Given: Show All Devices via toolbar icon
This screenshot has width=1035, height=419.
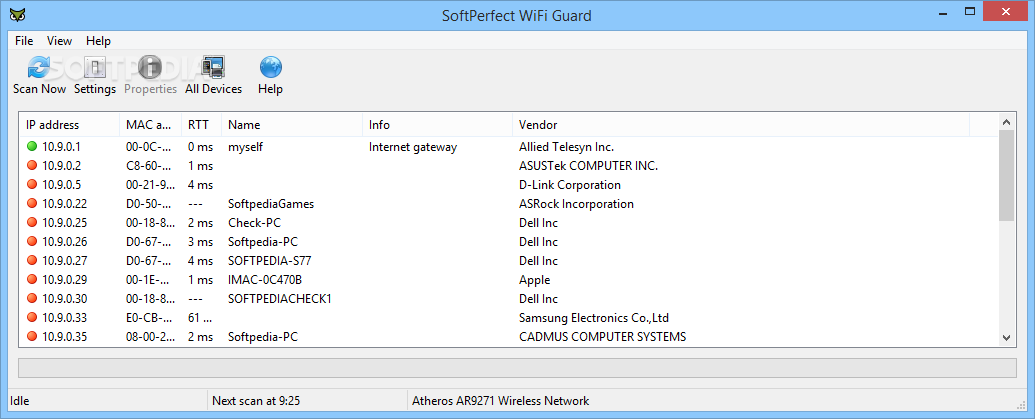Looking at the screenshot, I should [x=213, y=67].
